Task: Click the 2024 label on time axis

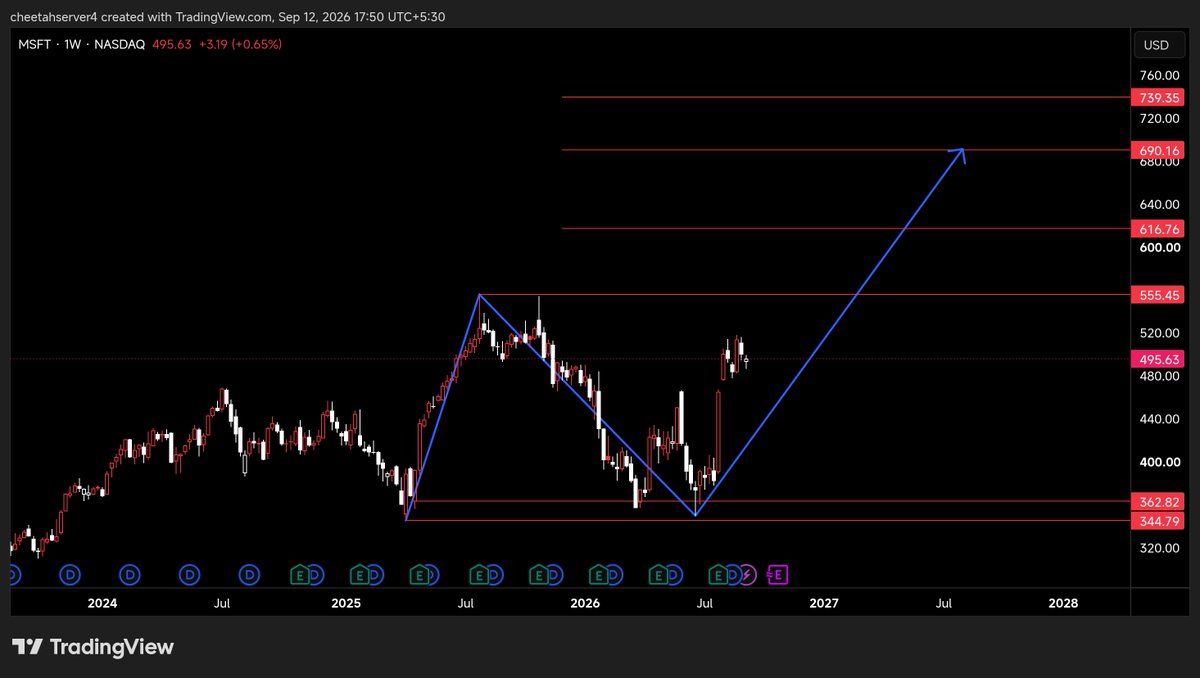Action: pos(102,604)
